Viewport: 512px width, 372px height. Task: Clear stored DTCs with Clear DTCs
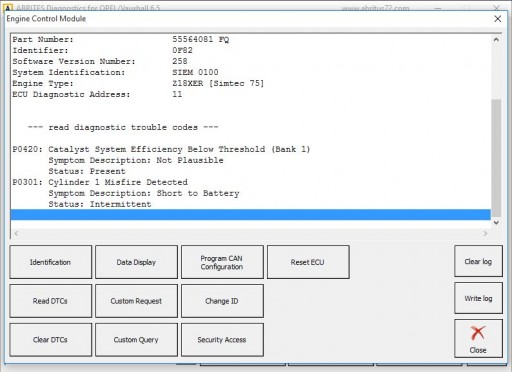point(51,340)
